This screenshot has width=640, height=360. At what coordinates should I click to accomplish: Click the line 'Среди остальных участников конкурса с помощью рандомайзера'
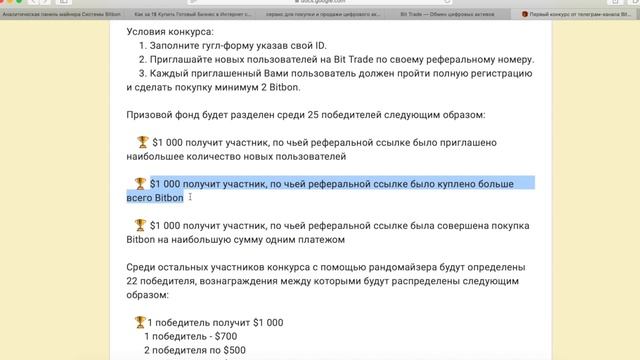326,267
